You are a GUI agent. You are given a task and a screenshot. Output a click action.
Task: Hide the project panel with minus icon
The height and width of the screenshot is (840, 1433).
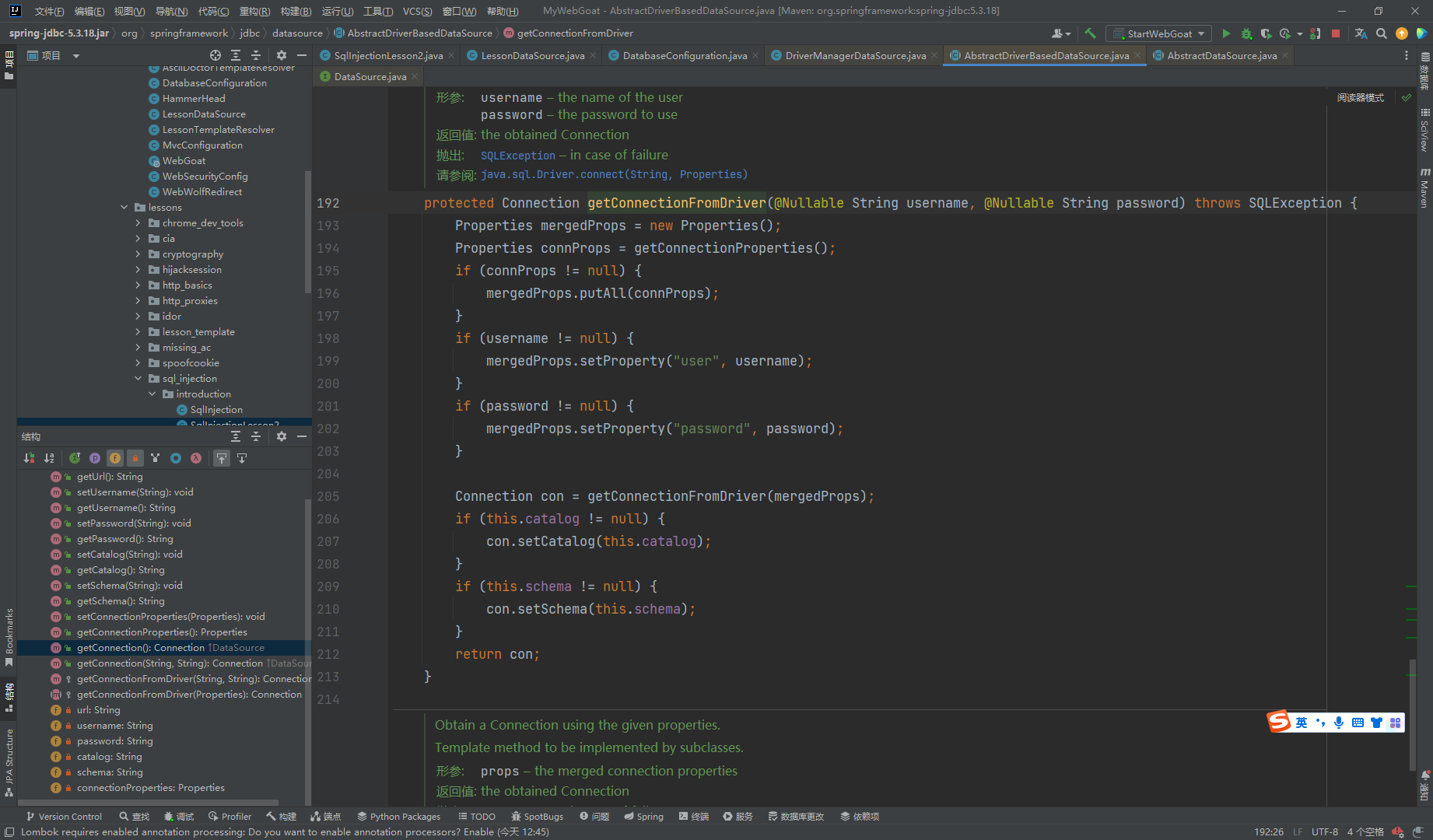(x=302, y=55)
